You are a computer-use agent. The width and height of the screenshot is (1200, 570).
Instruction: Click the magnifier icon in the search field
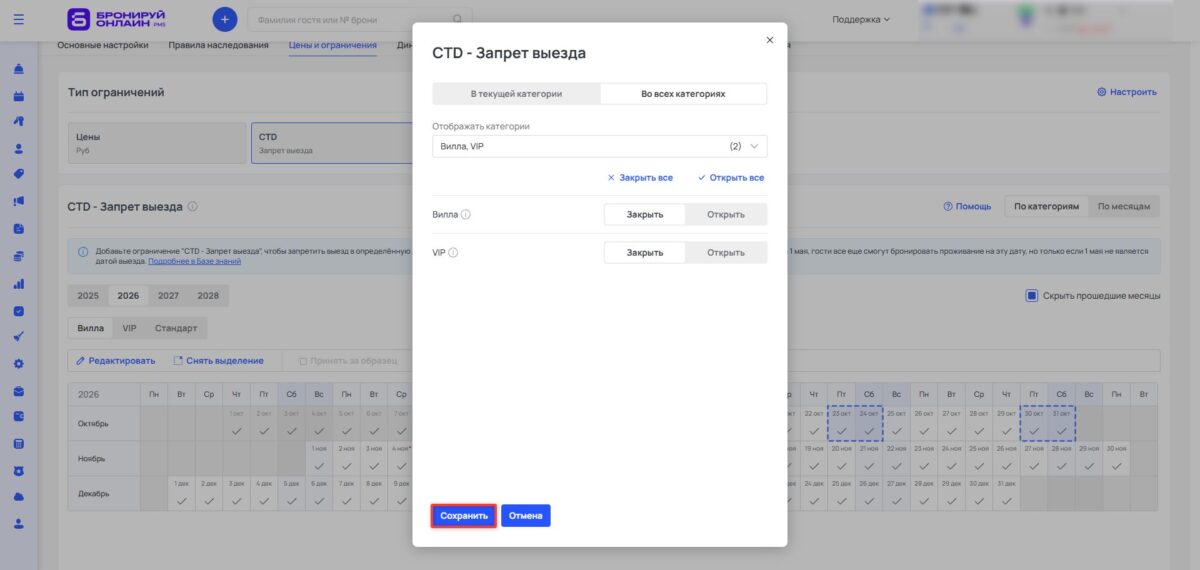[x=458, y=19]
